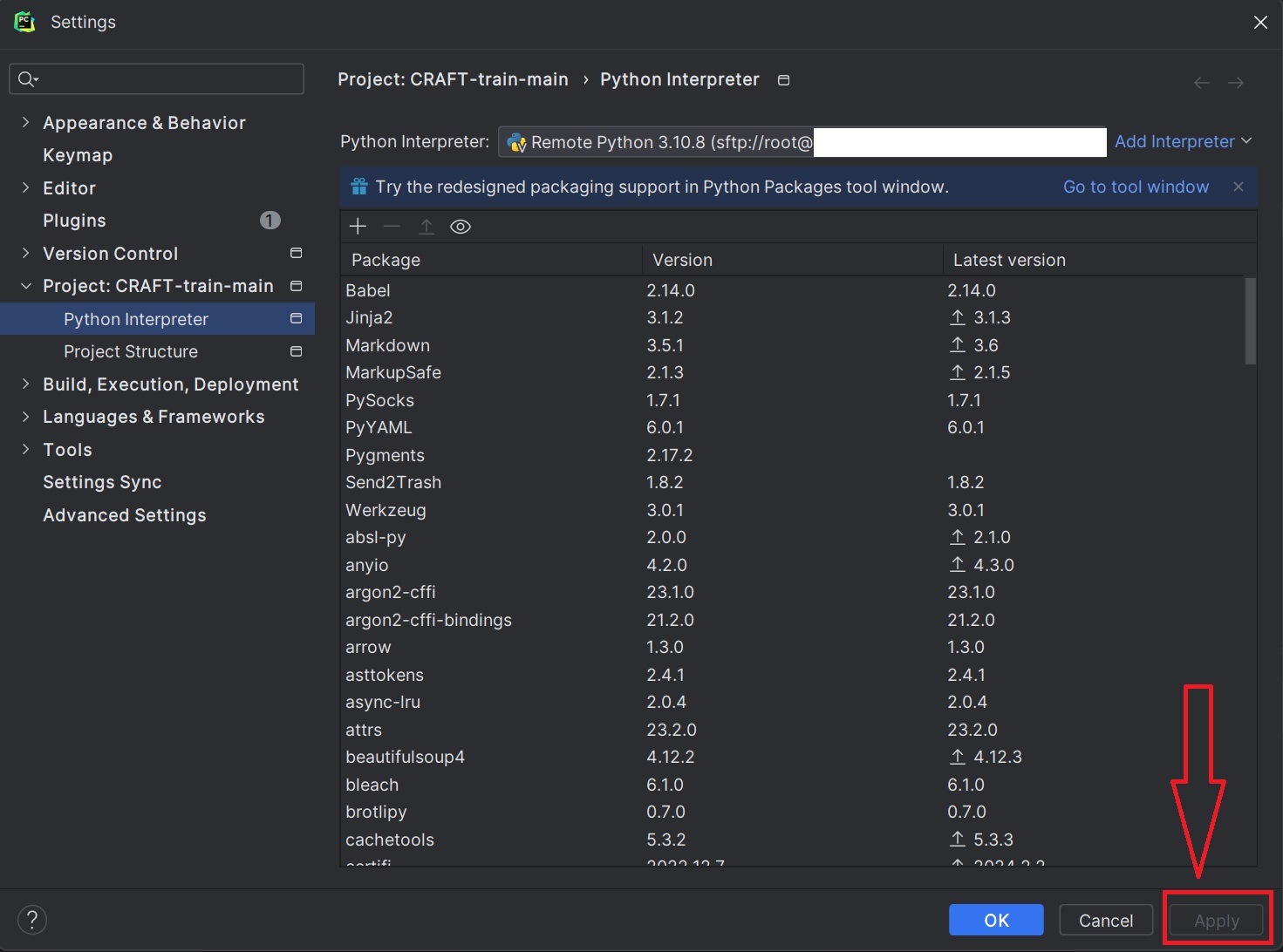Open Plugins settings
1283x952 pixels.
tap(74, 221)
